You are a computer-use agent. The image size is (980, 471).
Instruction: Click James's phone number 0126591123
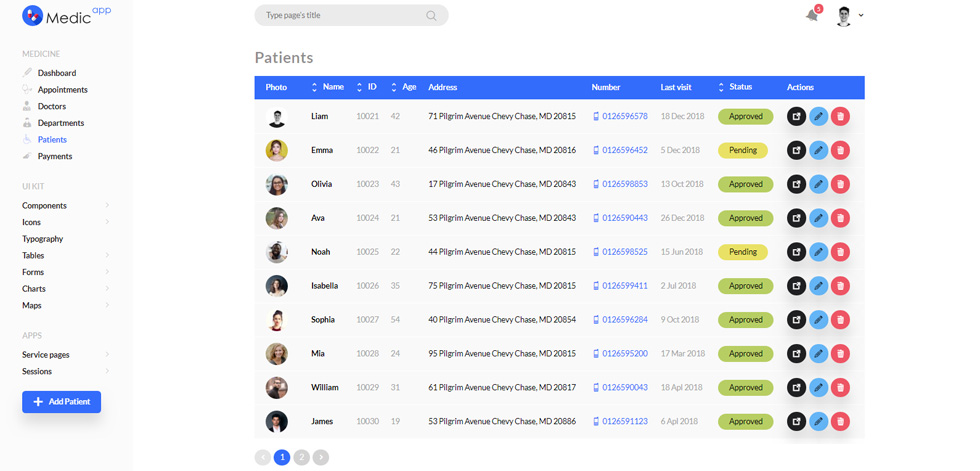(625, 421)
